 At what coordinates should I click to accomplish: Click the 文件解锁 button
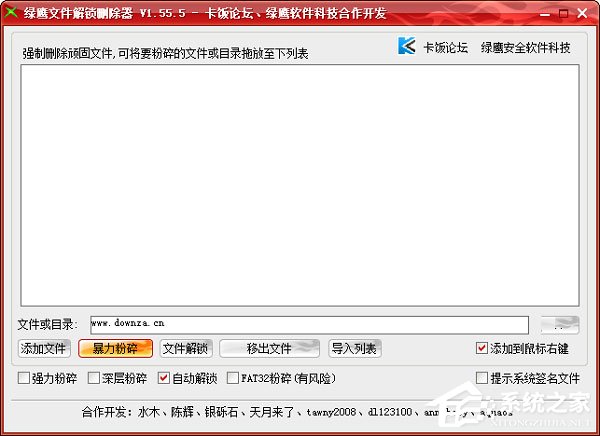[185, 349]
